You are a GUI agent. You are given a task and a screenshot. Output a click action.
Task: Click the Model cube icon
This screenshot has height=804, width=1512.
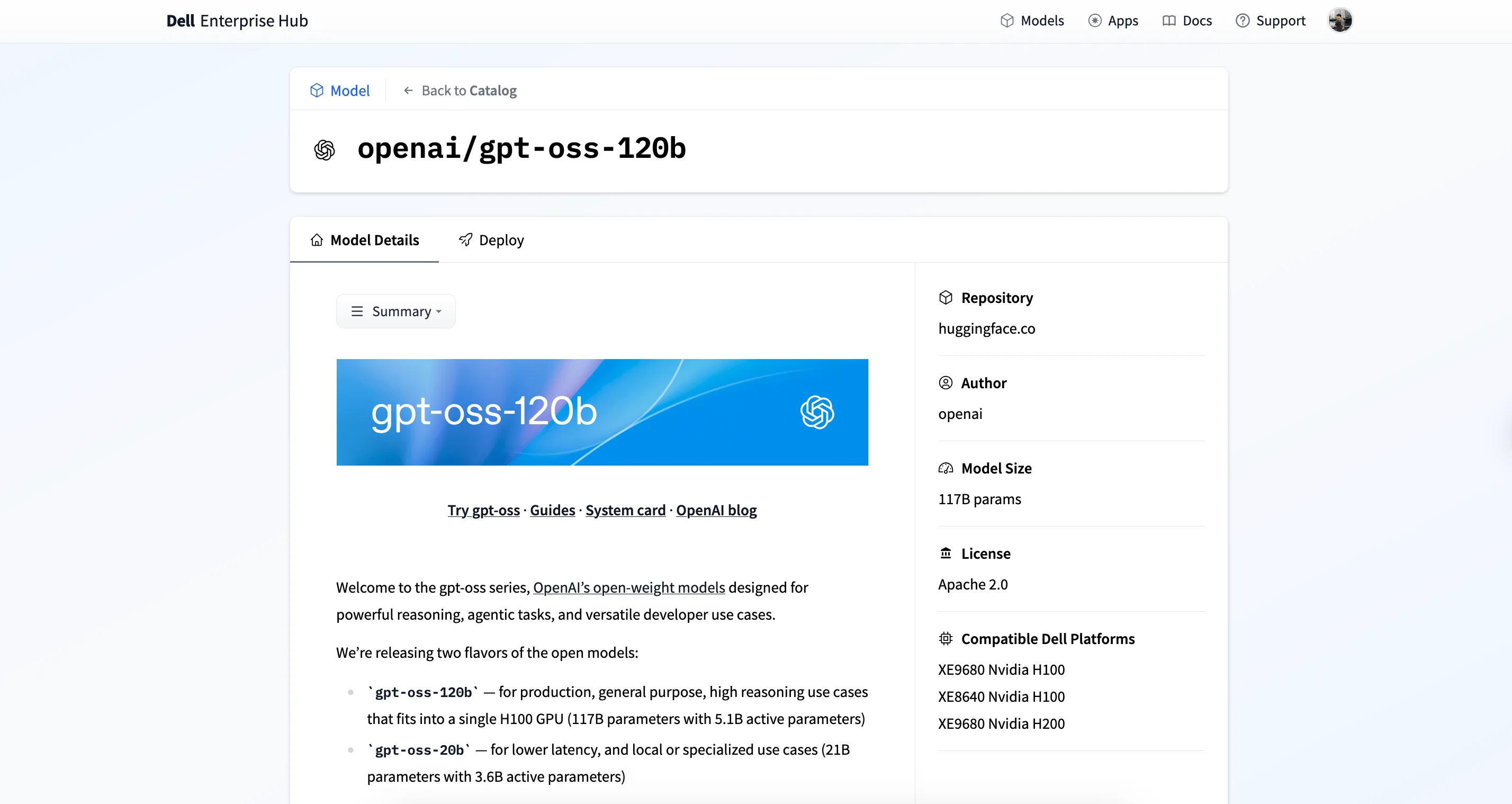tap(317, 91)
